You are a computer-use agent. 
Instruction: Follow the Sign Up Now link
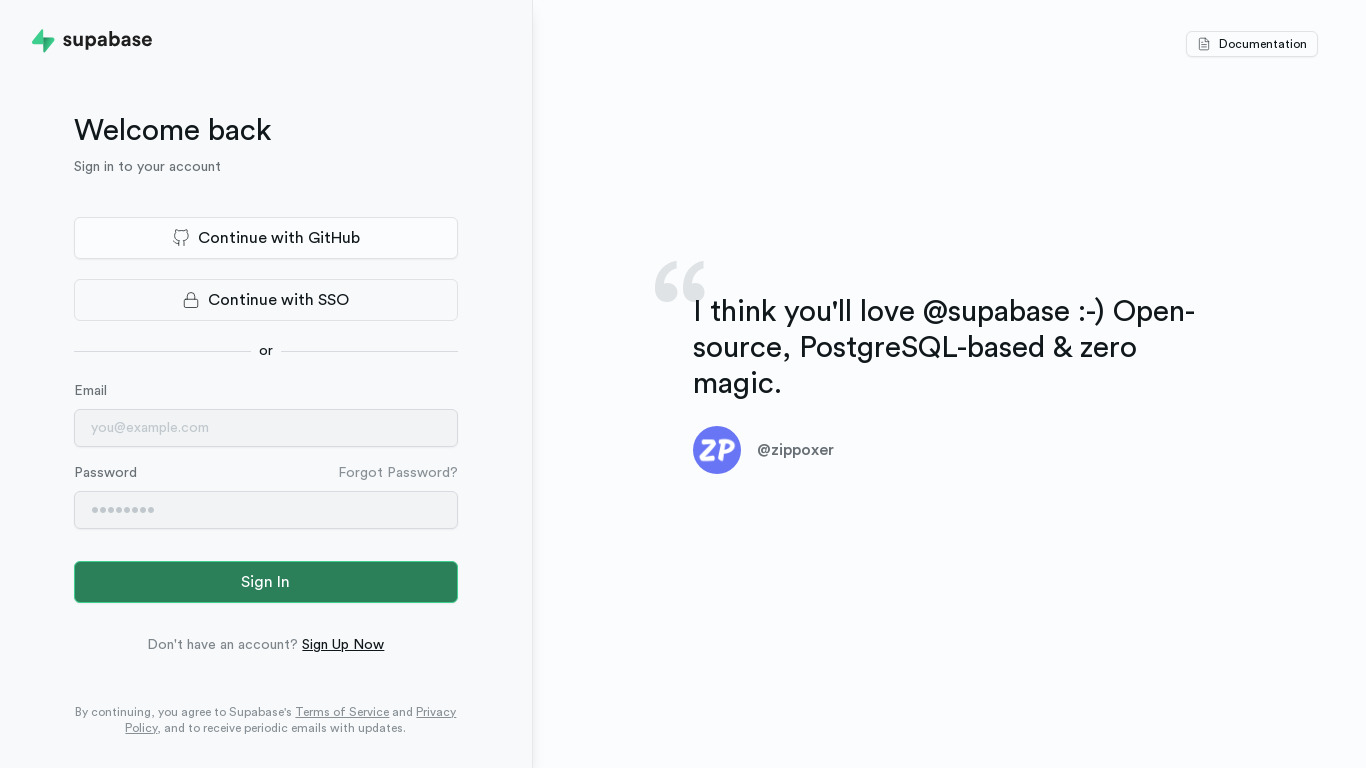pyautogui.click(x=343, y=644)
